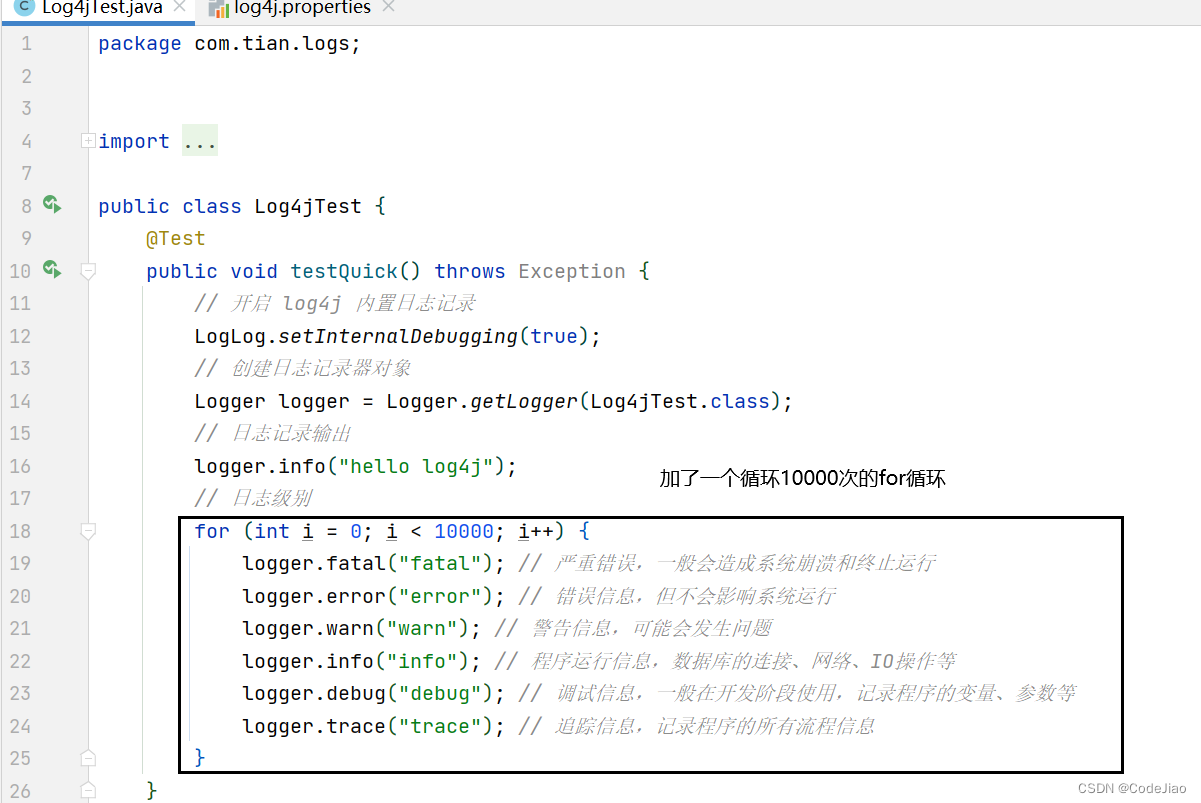1201x803 pixels.
Task: Click setInternalDebugging method call
Action: (x=398, y=336)
